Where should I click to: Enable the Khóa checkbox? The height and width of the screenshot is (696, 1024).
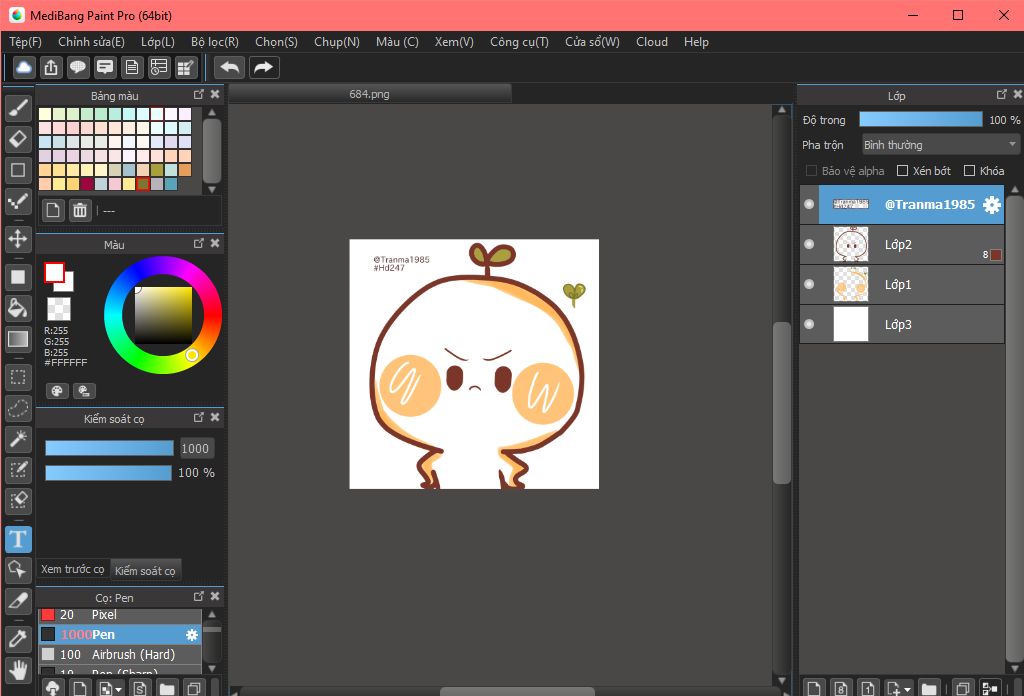pos(969,171)
